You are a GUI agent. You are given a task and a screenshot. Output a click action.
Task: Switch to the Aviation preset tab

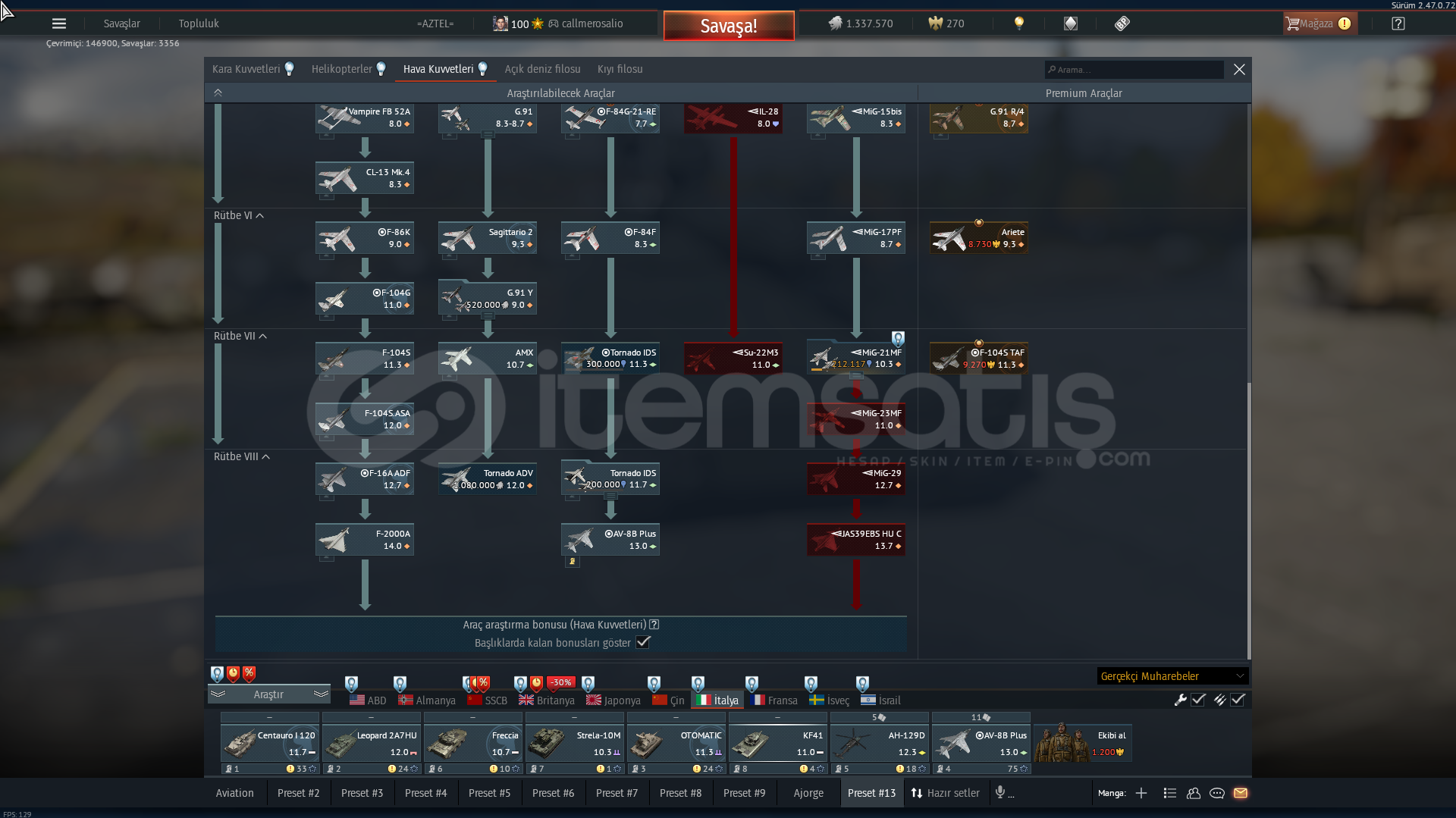coord(235,793)
